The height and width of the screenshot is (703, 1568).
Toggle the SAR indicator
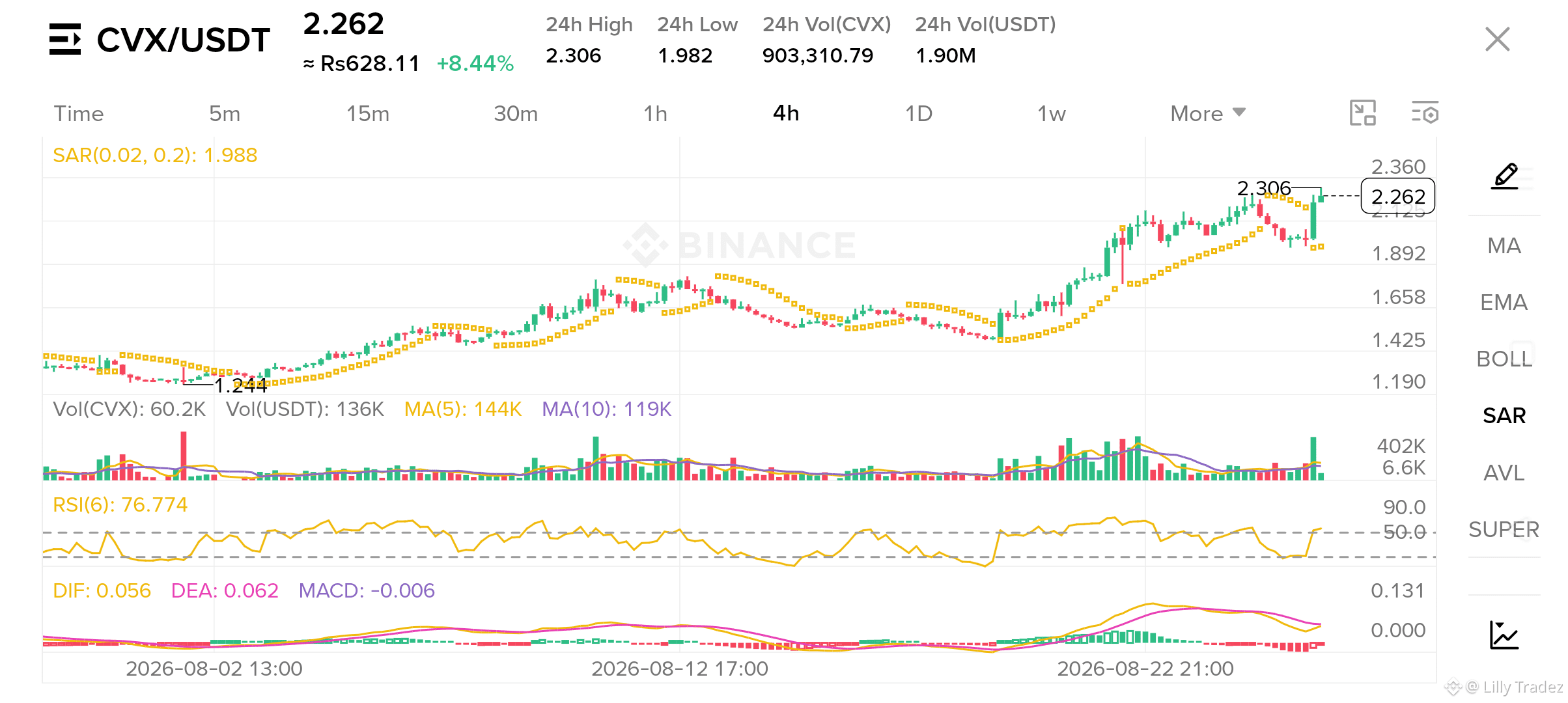[x=1504, y=415]
